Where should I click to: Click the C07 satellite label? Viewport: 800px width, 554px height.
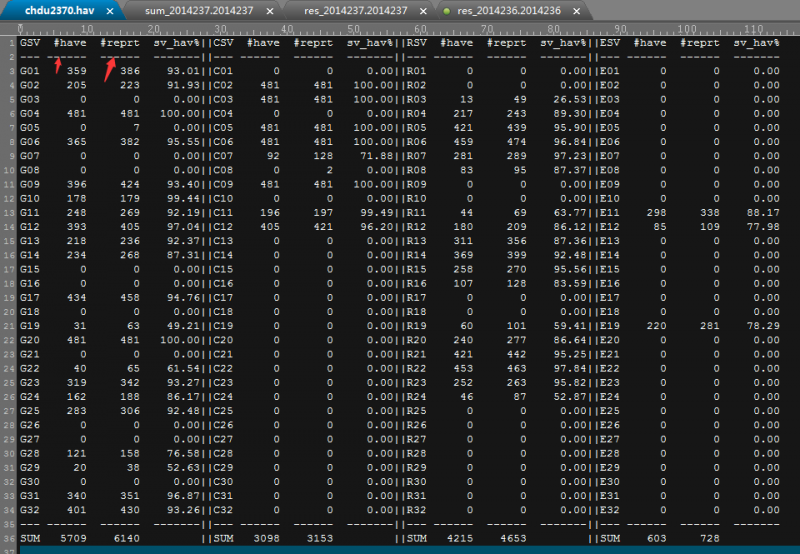point(223,156)
